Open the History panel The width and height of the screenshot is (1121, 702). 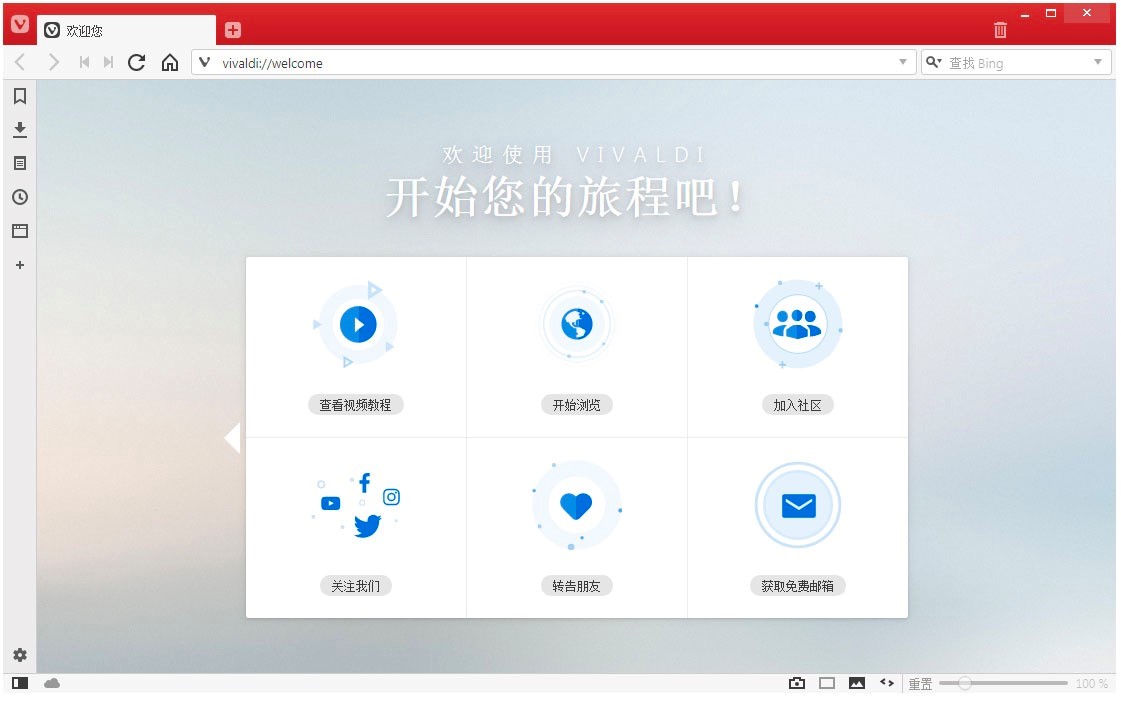(19, 197)
